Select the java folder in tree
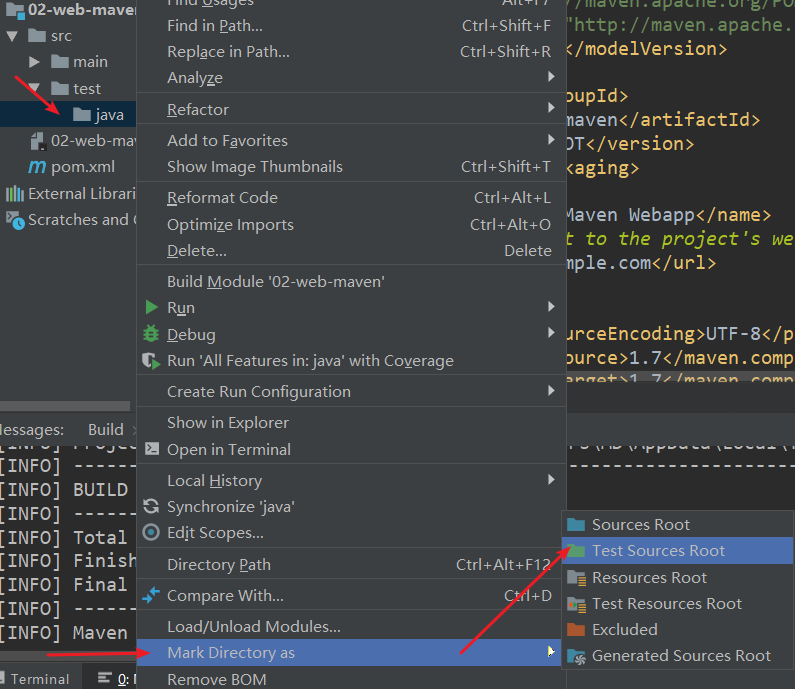This screenshot has height=689, width=795. [x=109, y=115]
